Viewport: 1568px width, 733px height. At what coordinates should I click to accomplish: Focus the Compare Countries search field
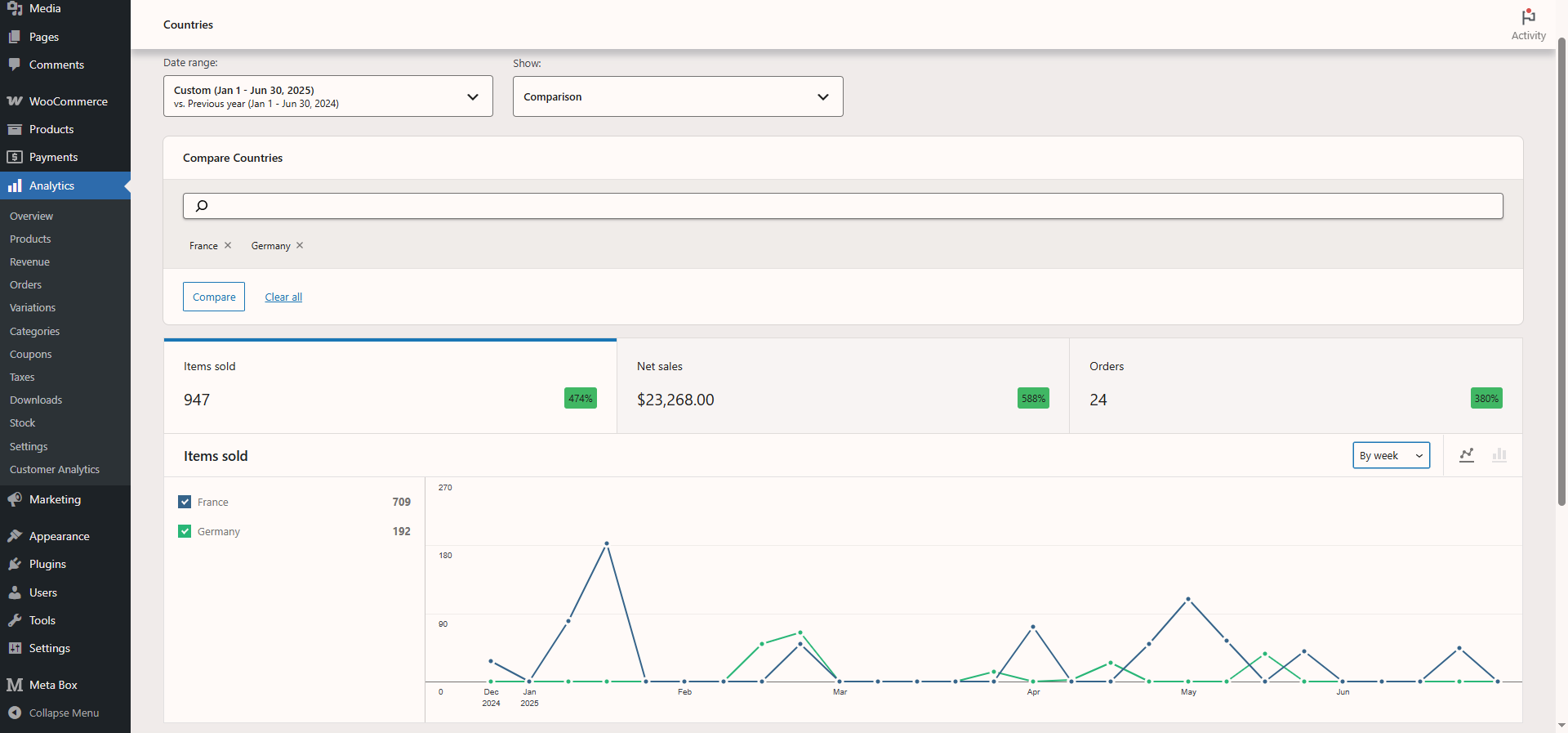tap(842, 206)
